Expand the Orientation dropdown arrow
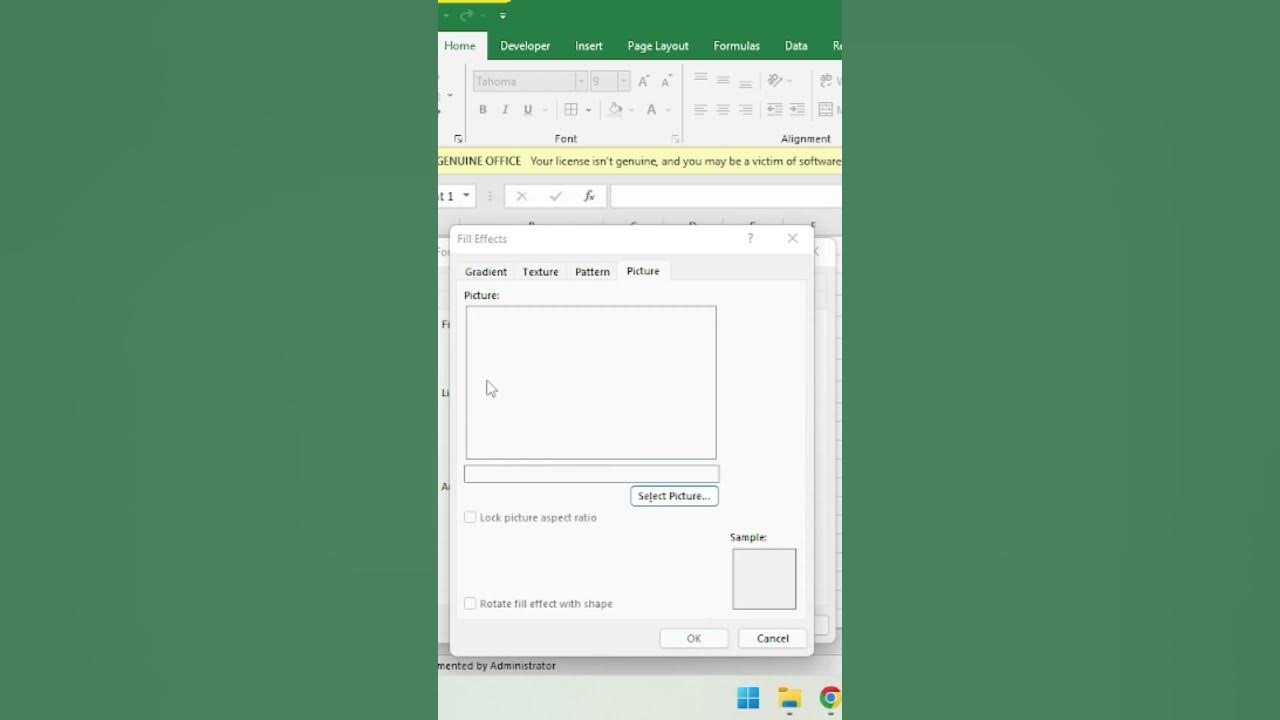Viewport: 1280px width, 720px height. (790, 80)
